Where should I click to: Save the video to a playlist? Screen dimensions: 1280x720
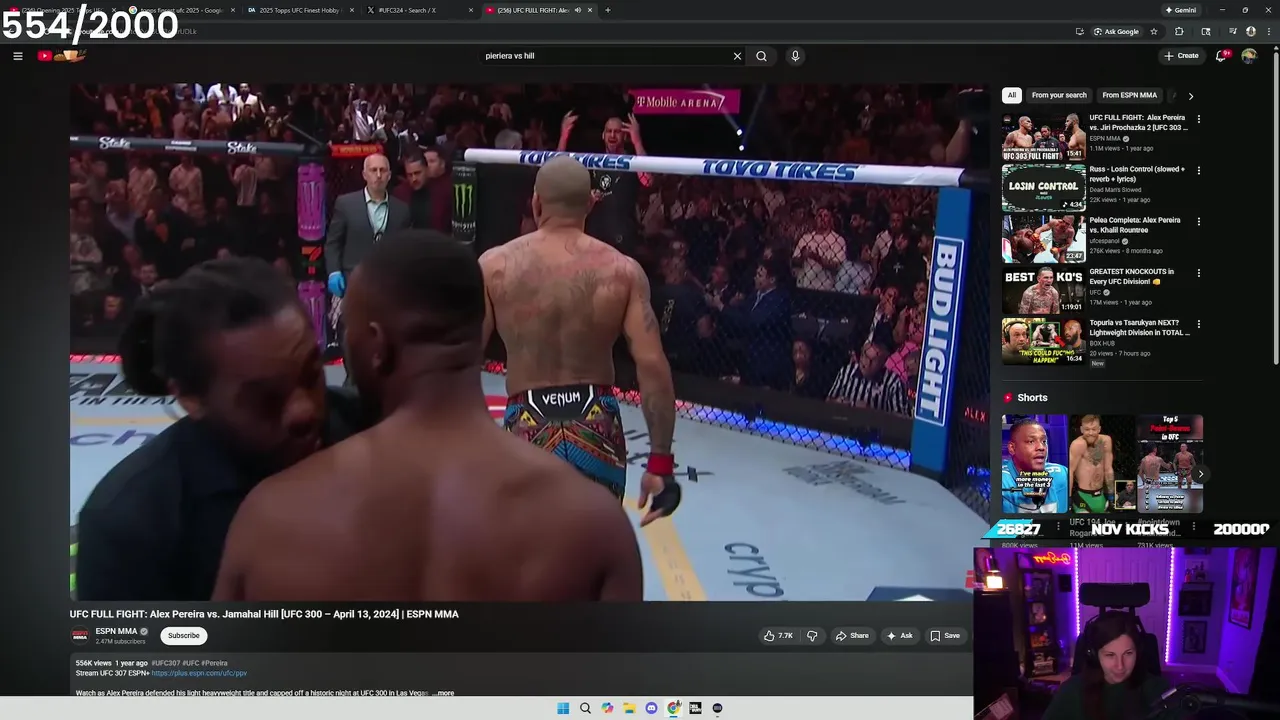pos(945,636)
